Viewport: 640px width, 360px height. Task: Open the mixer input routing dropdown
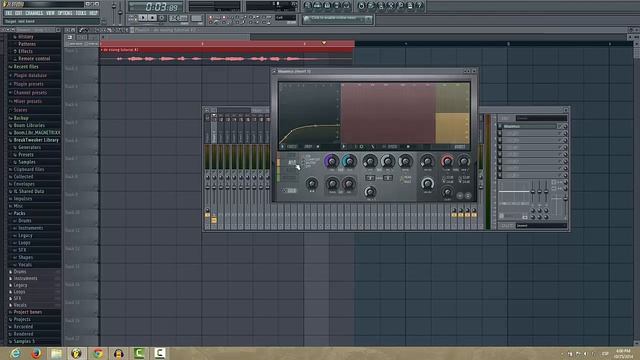pyautogui.click(x=542, y=118)
